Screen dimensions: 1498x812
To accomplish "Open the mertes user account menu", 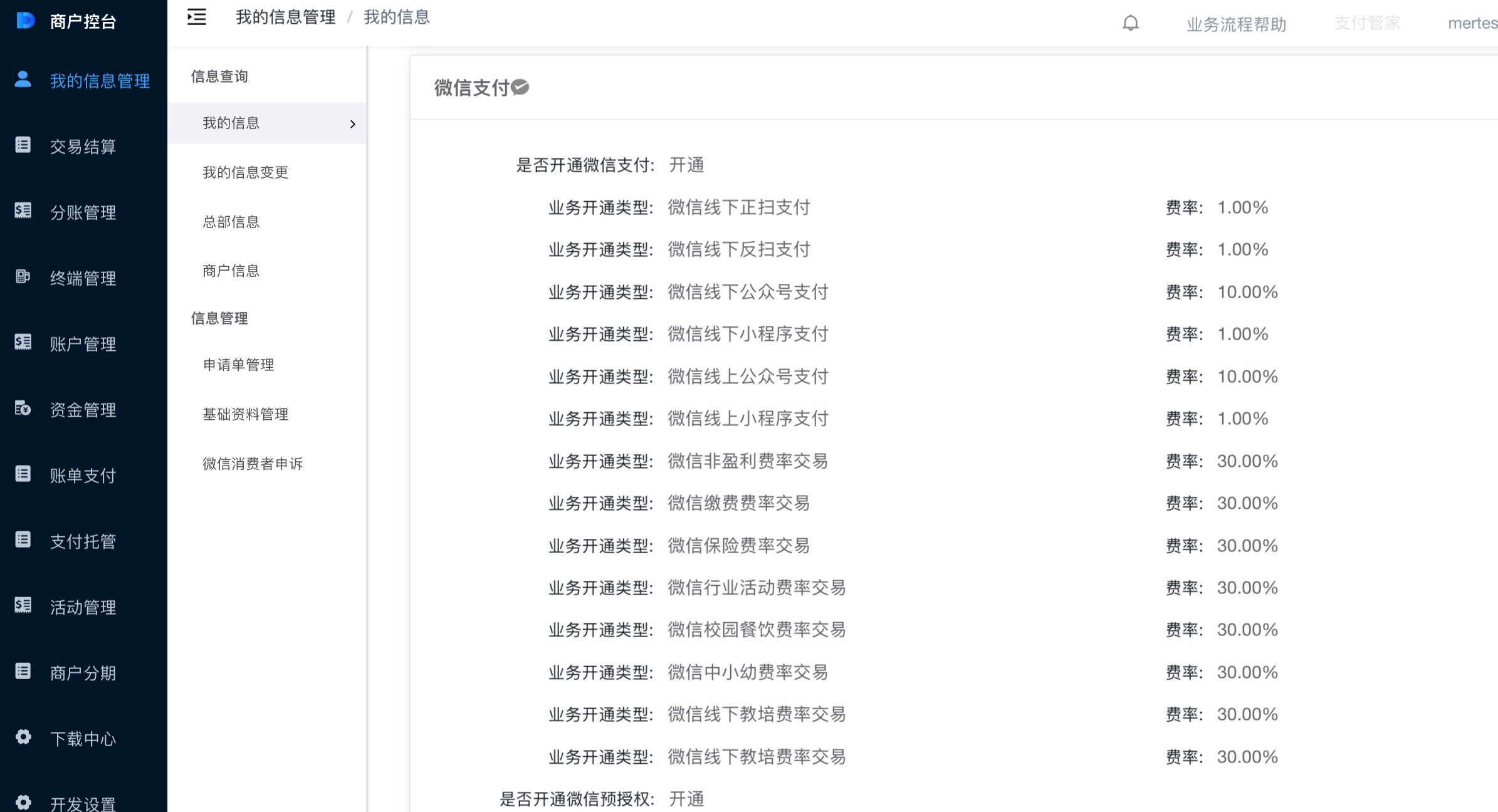I will pos(1473,23).
